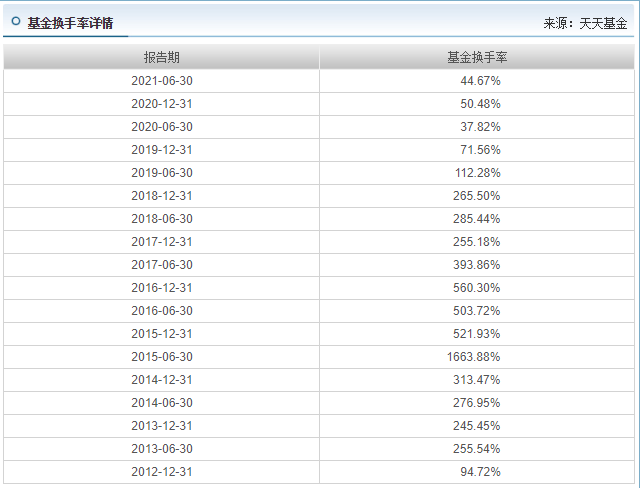
Task: Select the date cell 2021-06-30
Action: [162, 81]
